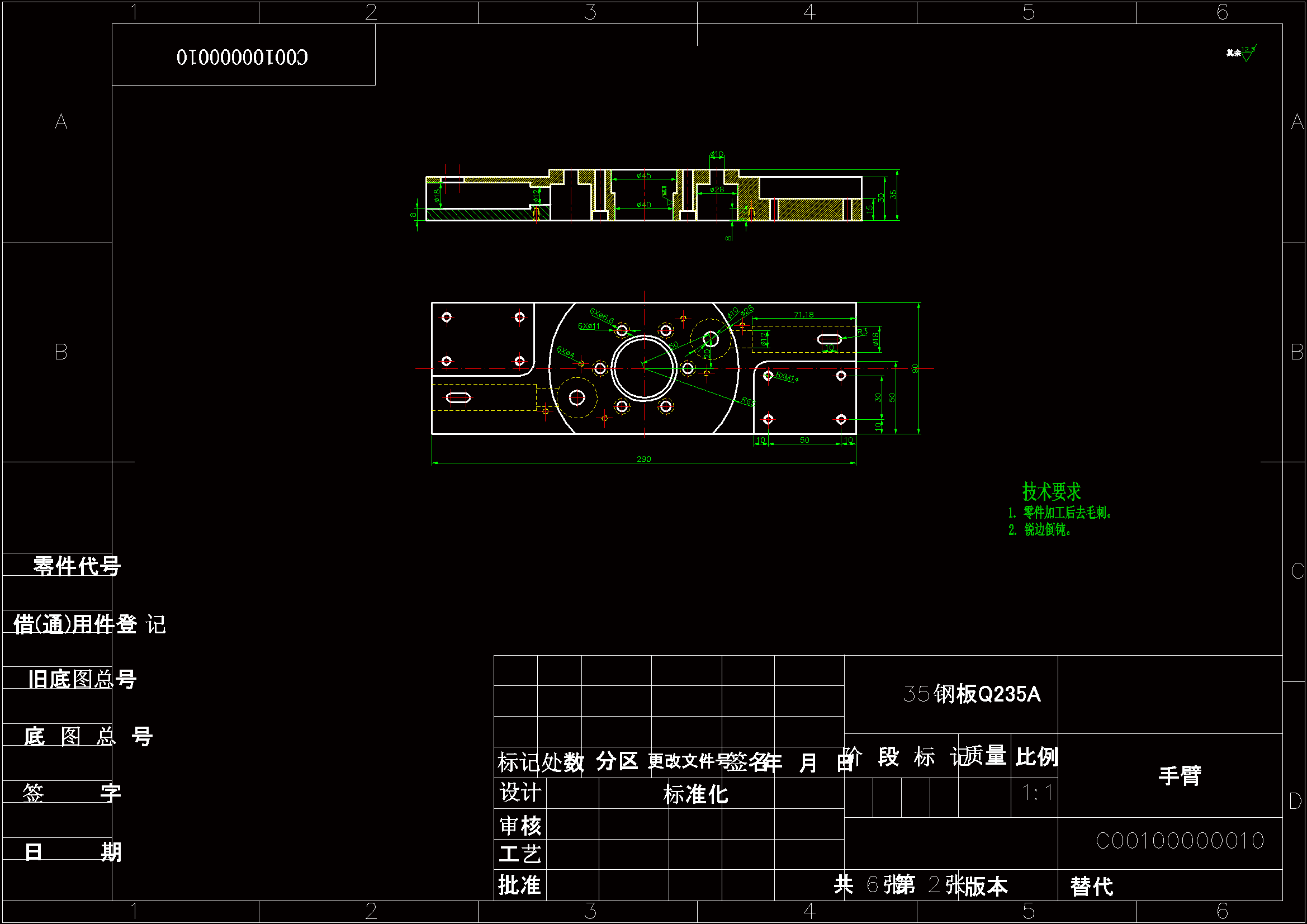Select the 批准 label cell

click(520, 885)
